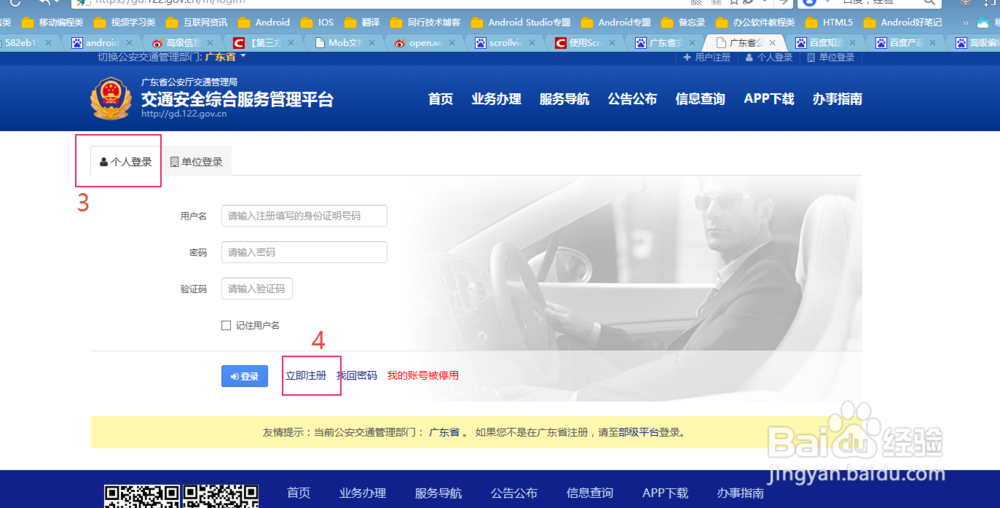Viewport: 1000px width, 508px height.
Task: Switch to the scrollview browser tab
Action: coord(507,43)
